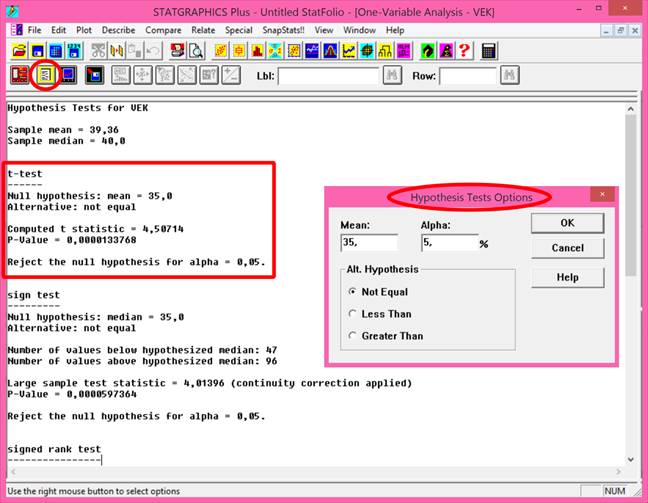Click the Alpha percentage input field
648x503 pixels.
tap(450, 243)
